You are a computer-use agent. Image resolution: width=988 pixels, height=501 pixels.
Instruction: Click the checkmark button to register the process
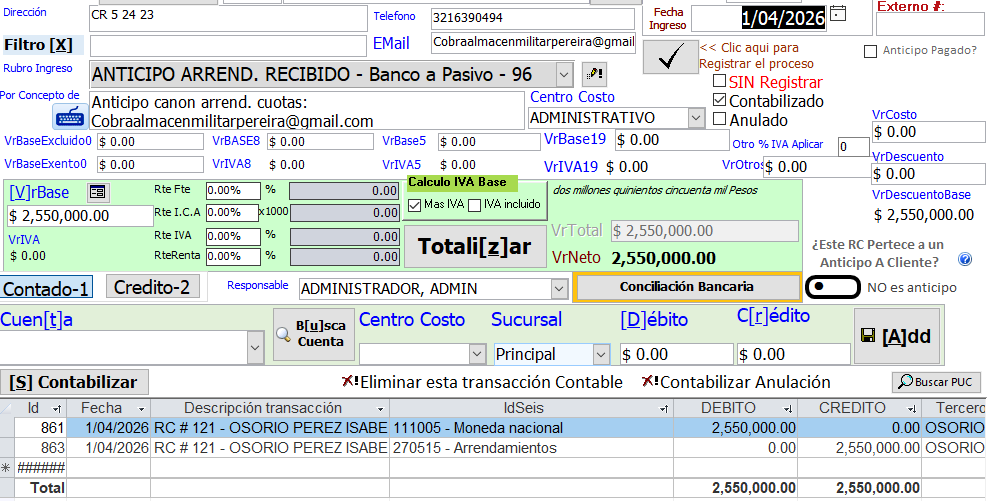pos(671,57)
